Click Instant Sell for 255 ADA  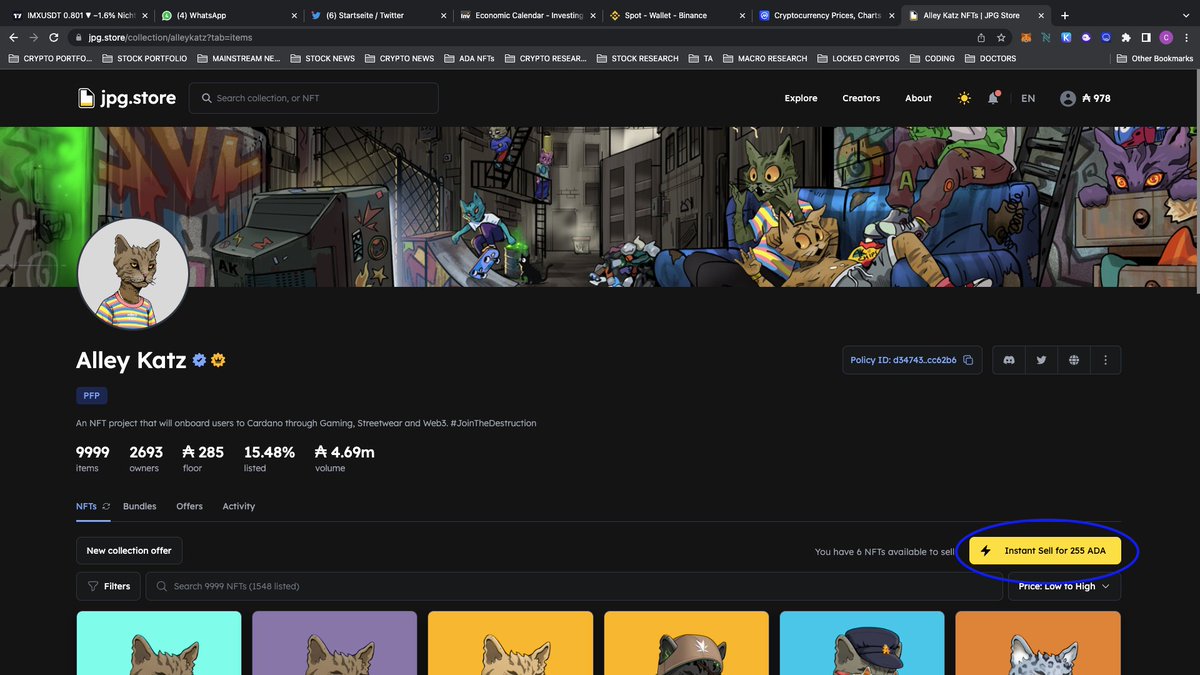point(1045,551)
